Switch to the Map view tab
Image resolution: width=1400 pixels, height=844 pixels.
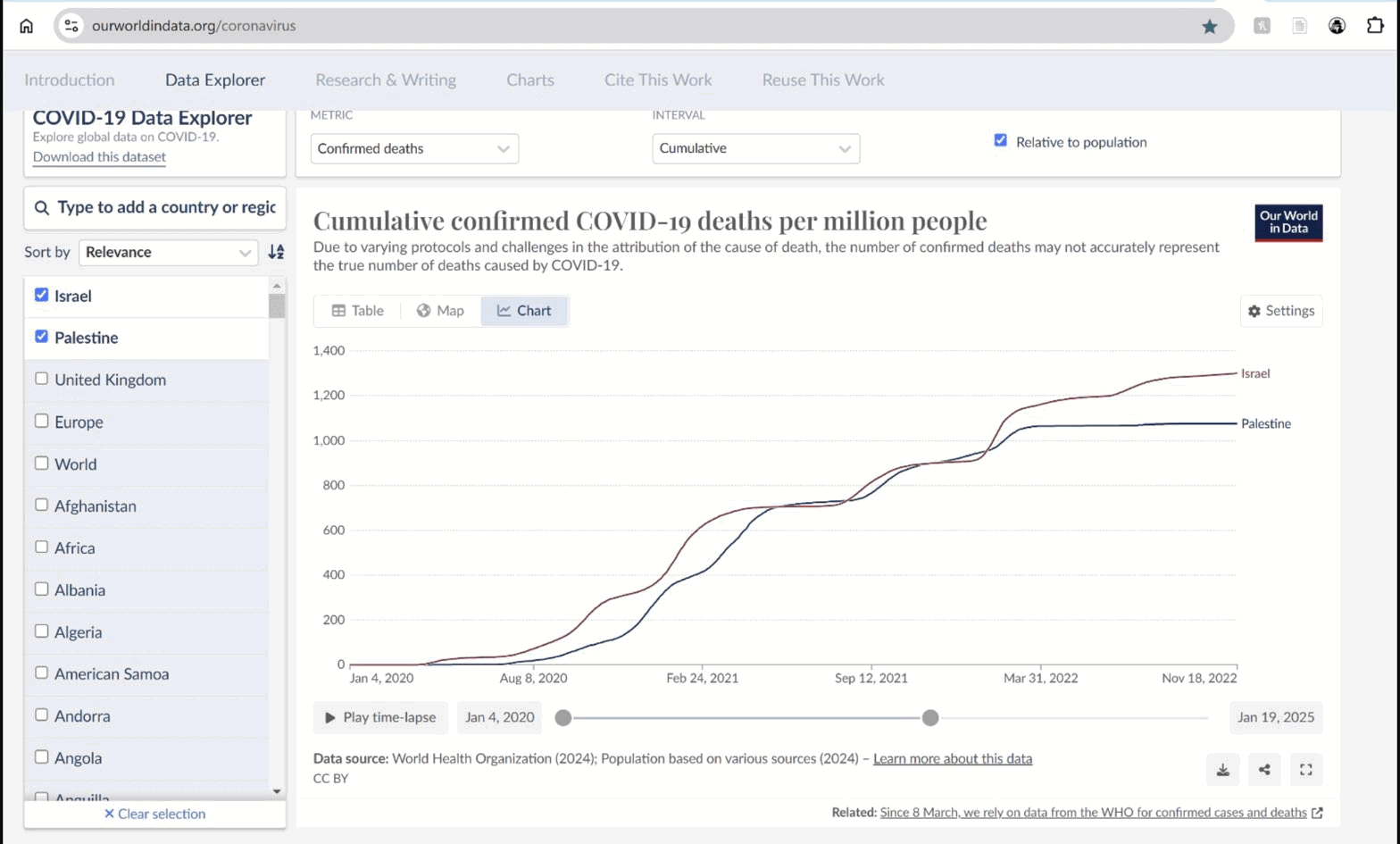[x=440, y=311]
